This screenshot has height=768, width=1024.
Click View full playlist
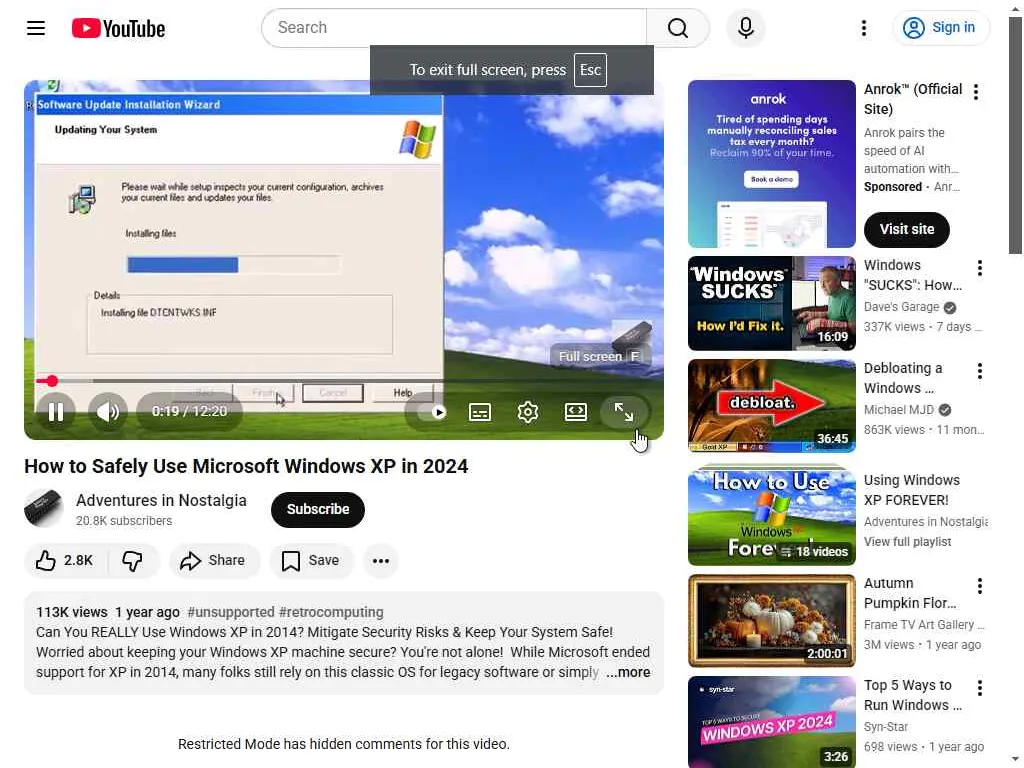coord(907,542)
